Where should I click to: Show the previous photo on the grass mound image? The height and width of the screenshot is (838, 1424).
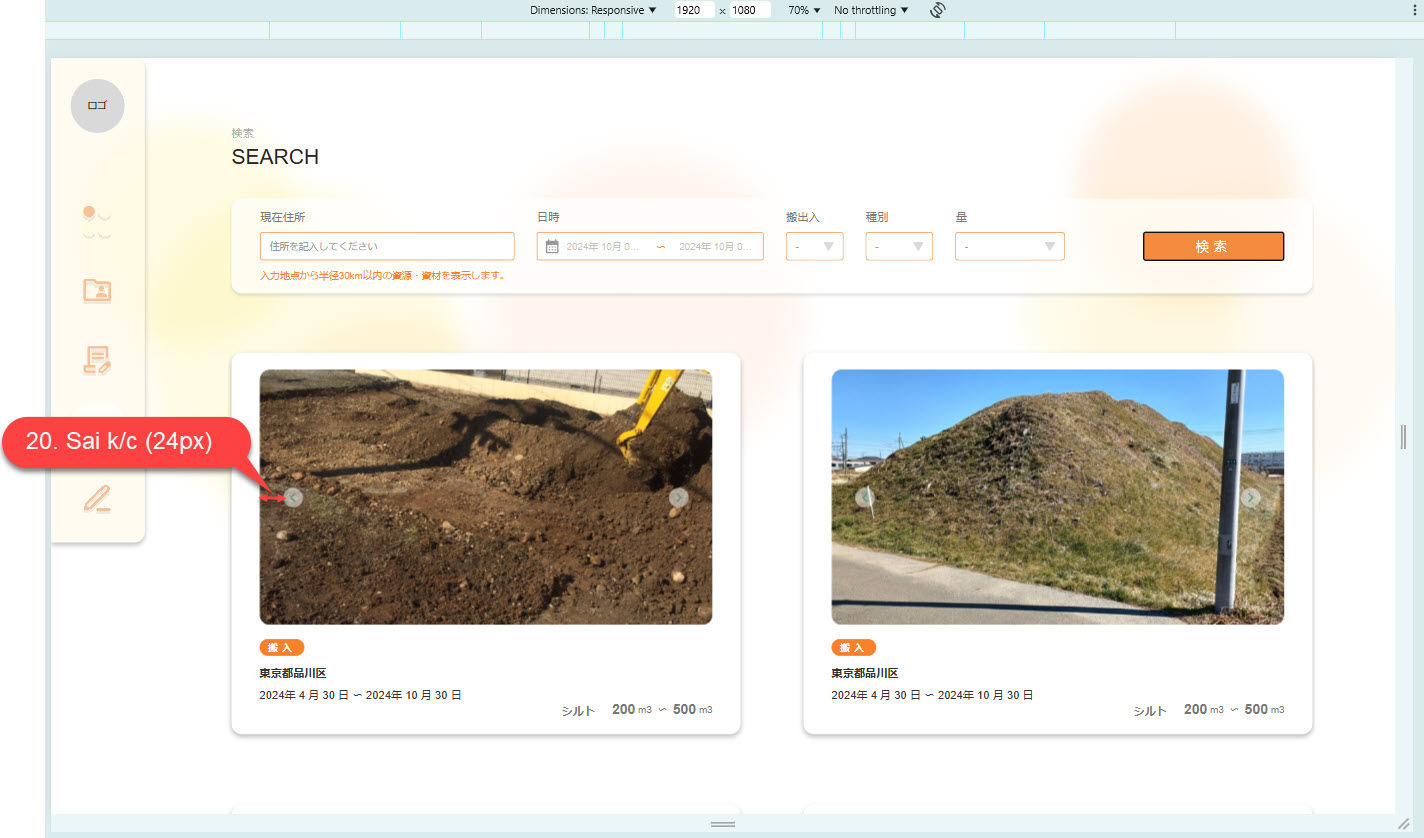point(865,497)
